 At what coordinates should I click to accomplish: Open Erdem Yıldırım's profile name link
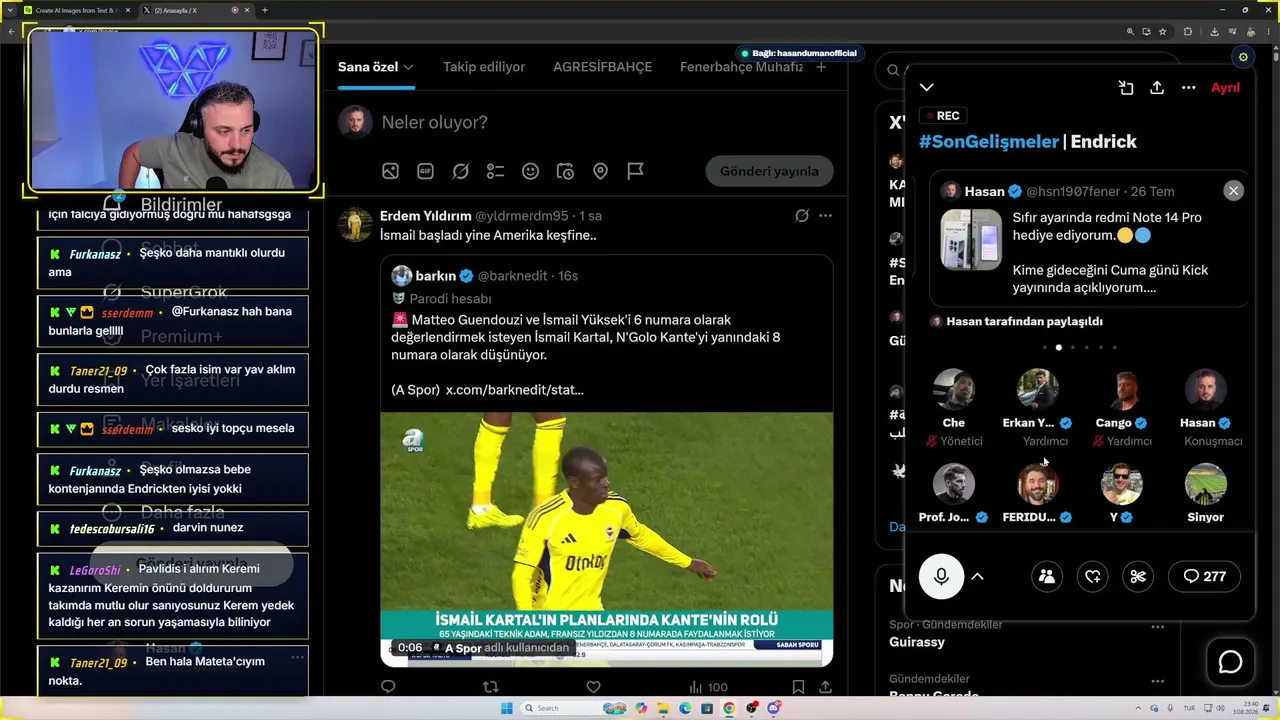point(425,216)
